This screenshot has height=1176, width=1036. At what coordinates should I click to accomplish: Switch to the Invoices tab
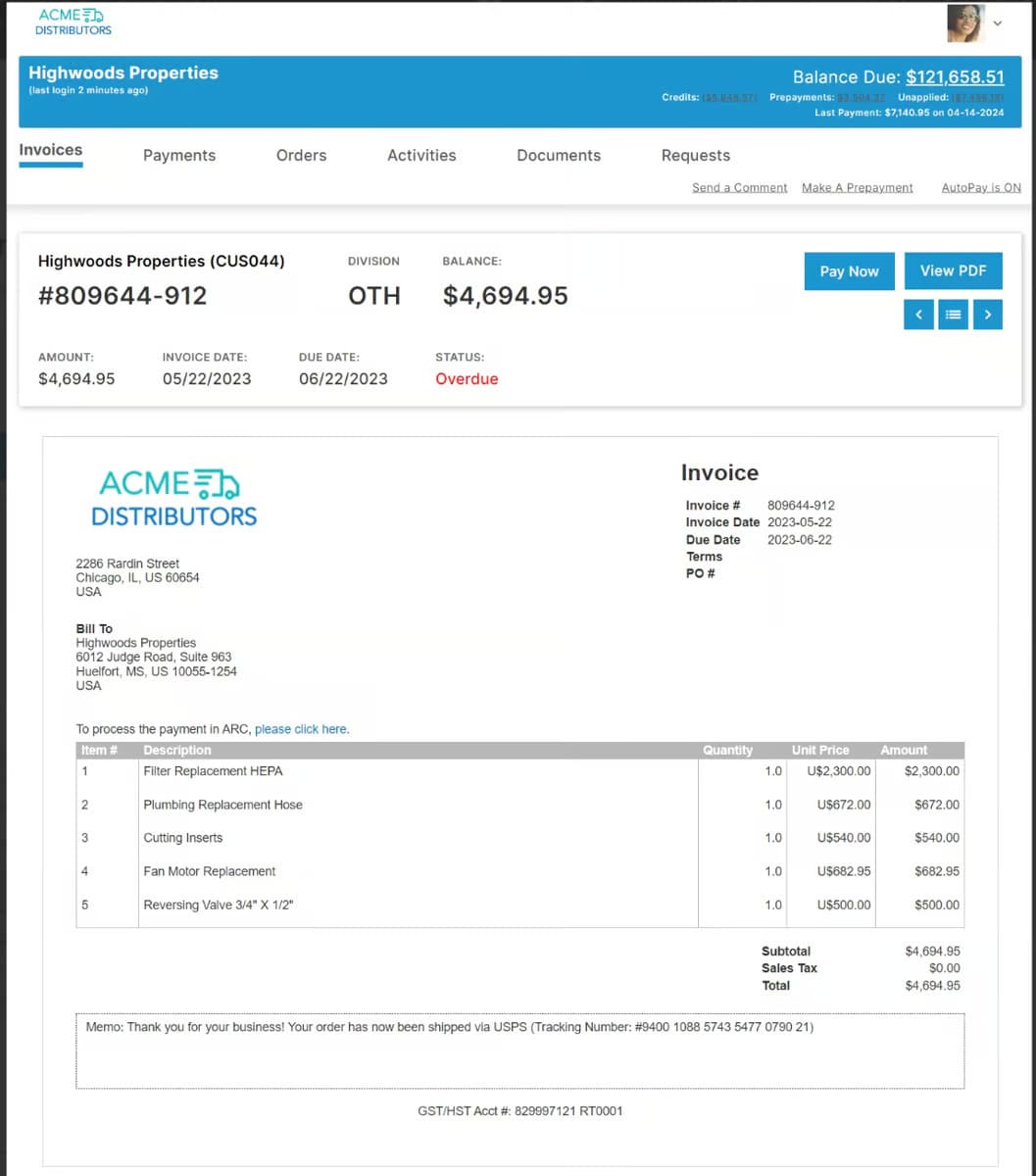[51, 151]
